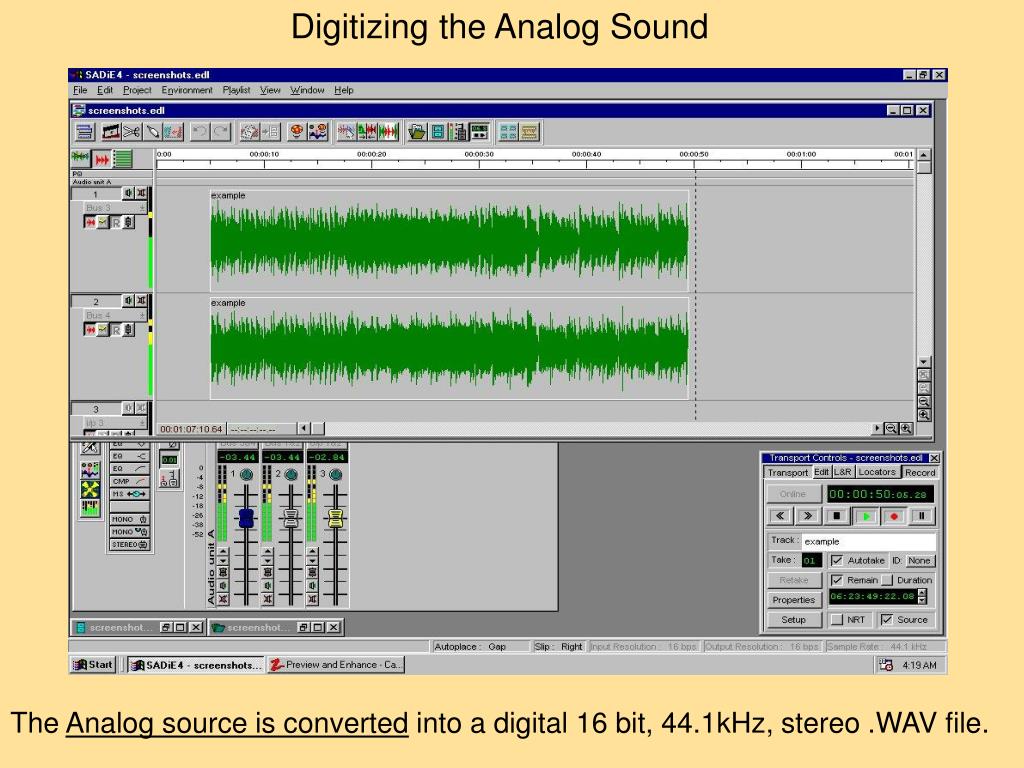The height and width of the screenshot is (768, 1024).
Task: Click the Pause transport button
Action: click(922, 516)
